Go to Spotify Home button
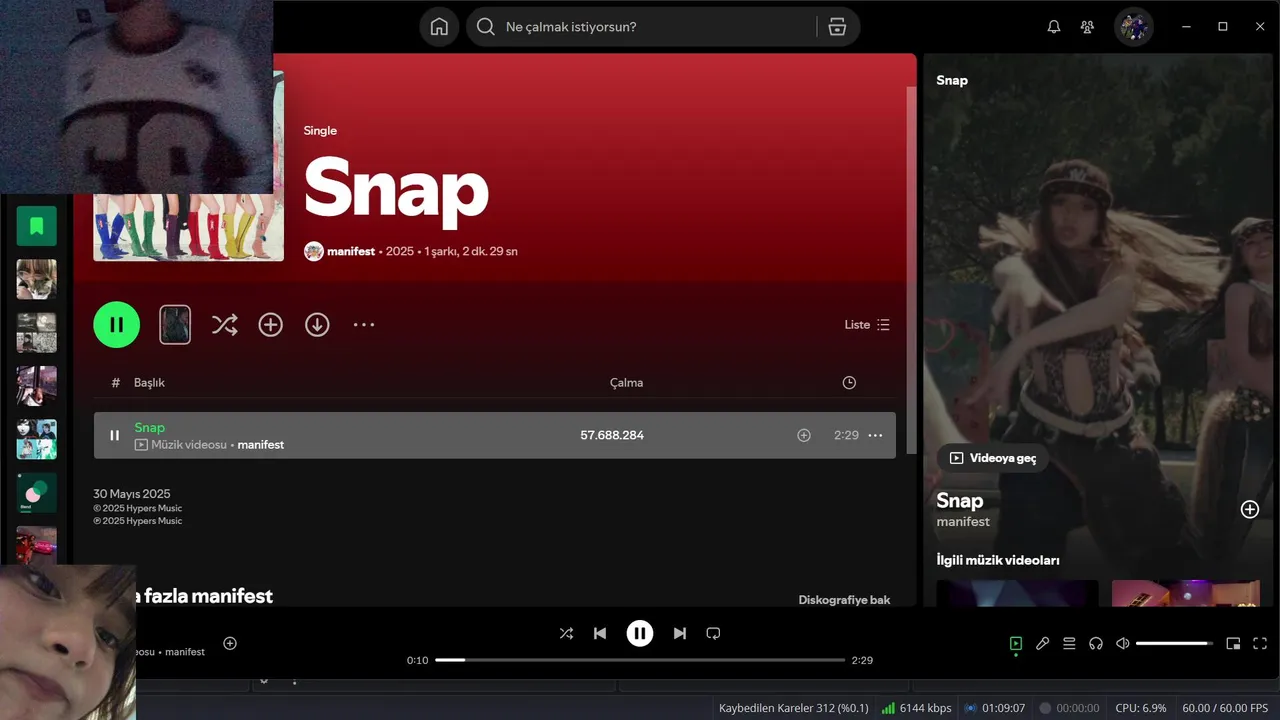Image resolution: width=1280 pixels, height=720 pixels. tap(439, 27)
